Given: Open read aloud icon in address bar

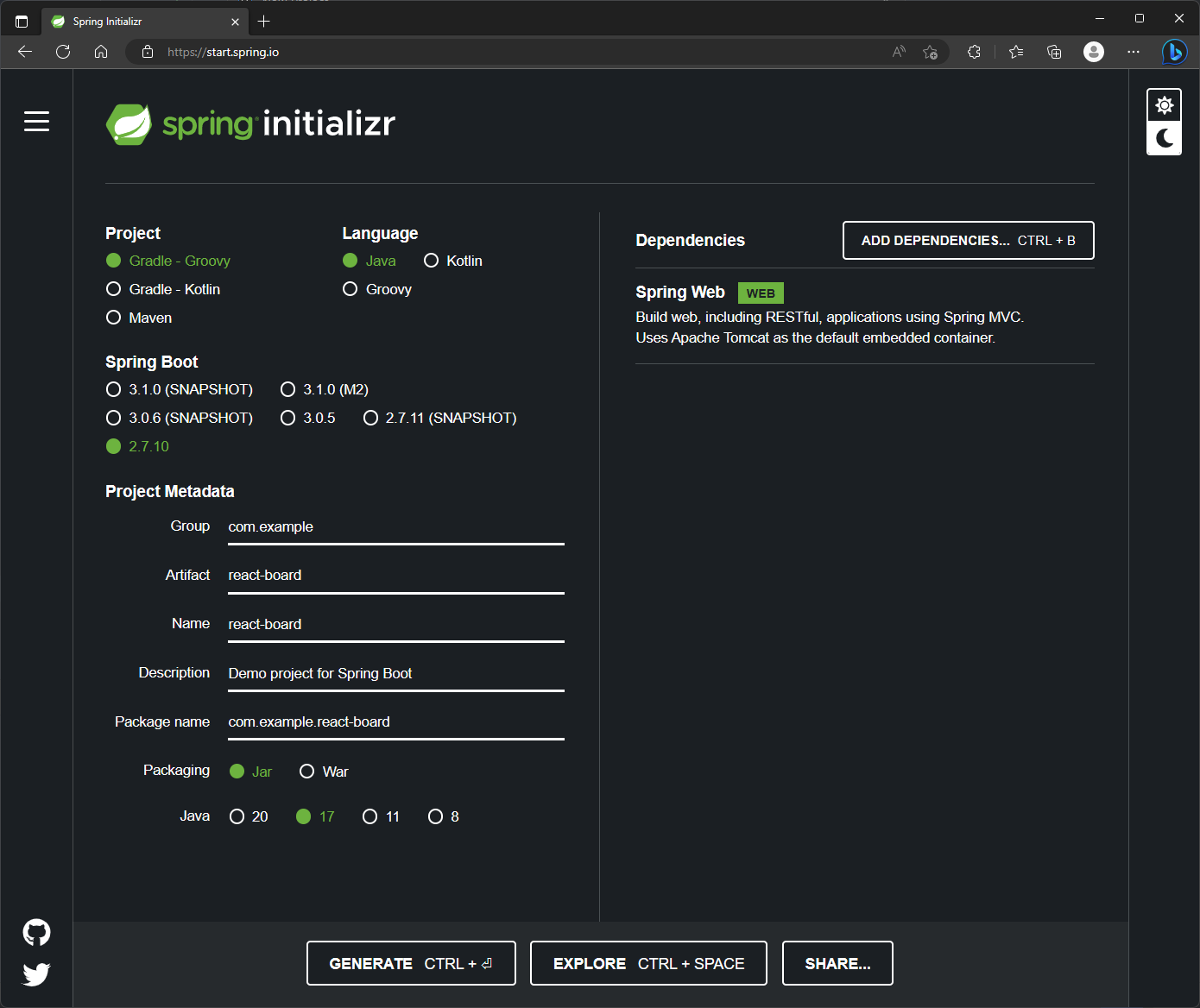Looking at the screenshot, I should pos(899,52).
